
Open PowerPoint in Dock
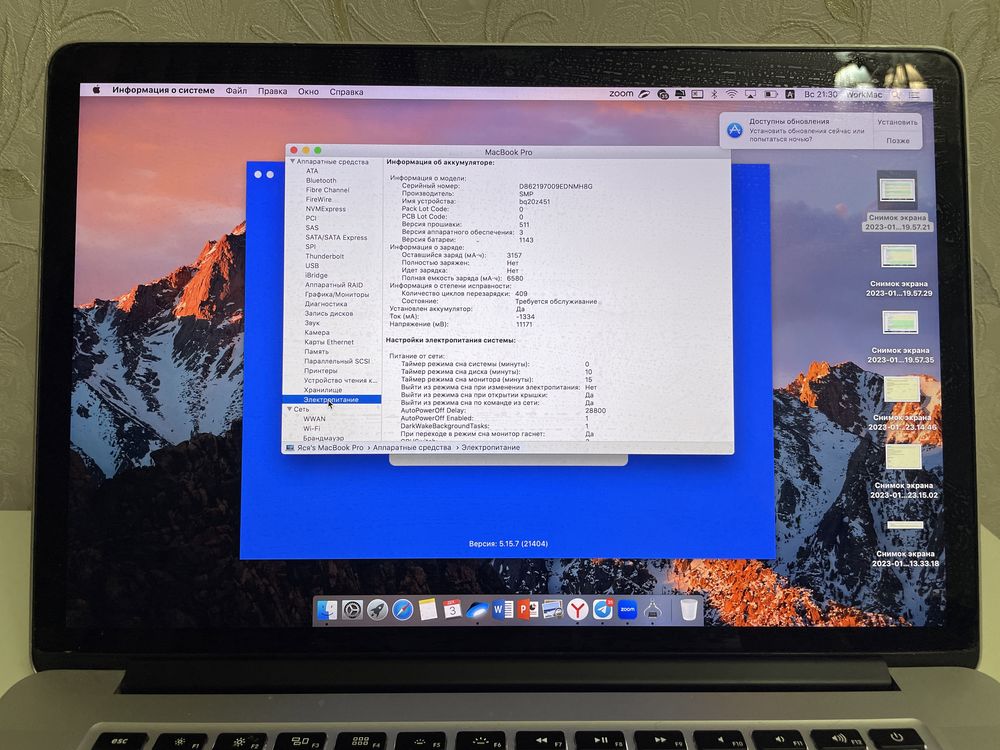pyautogui.click(x=527, y=610)
